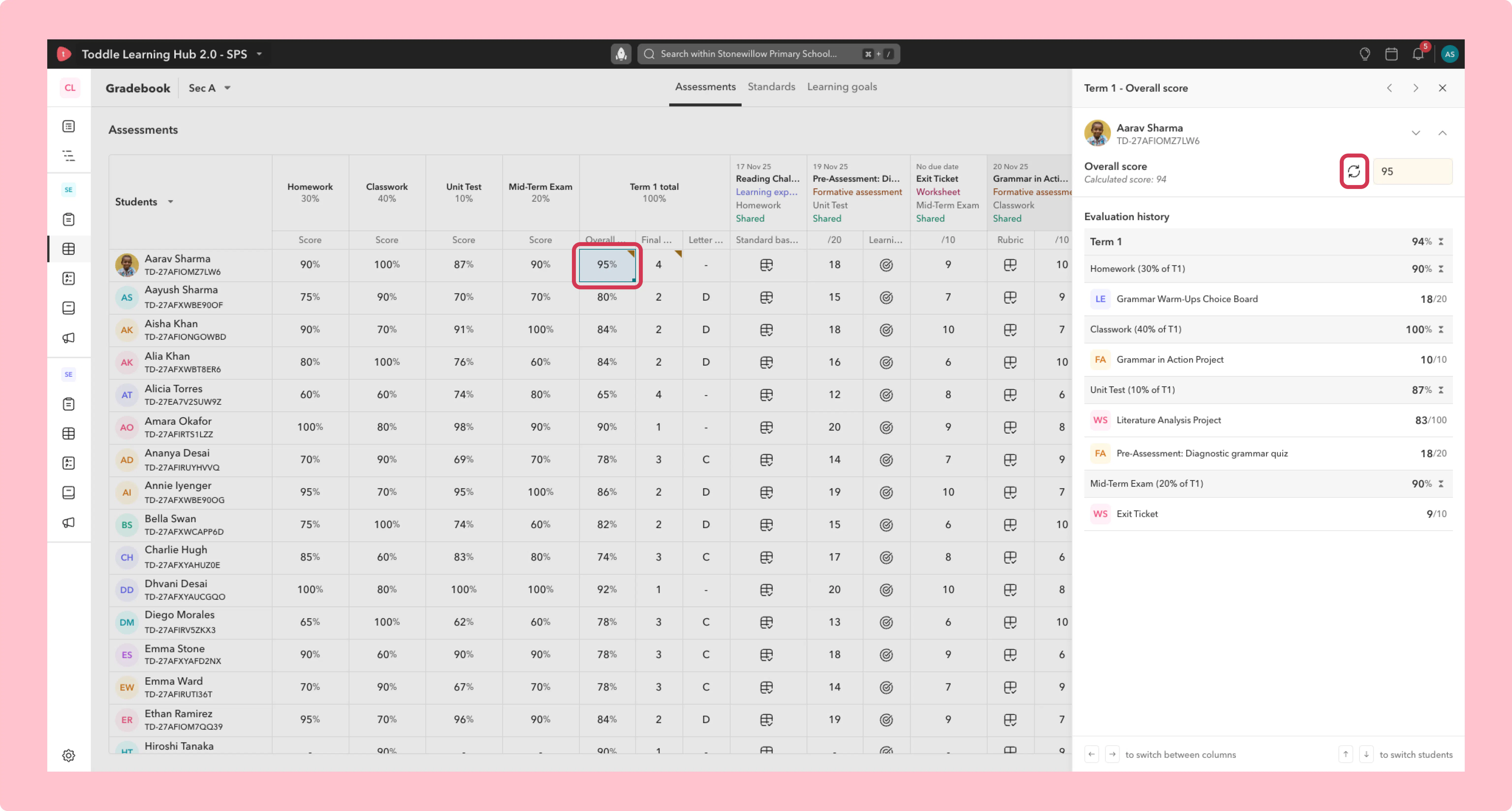1512x811 pixels.
Task: Collapse Classwork (40% of T1) section
Action: 1440,329
